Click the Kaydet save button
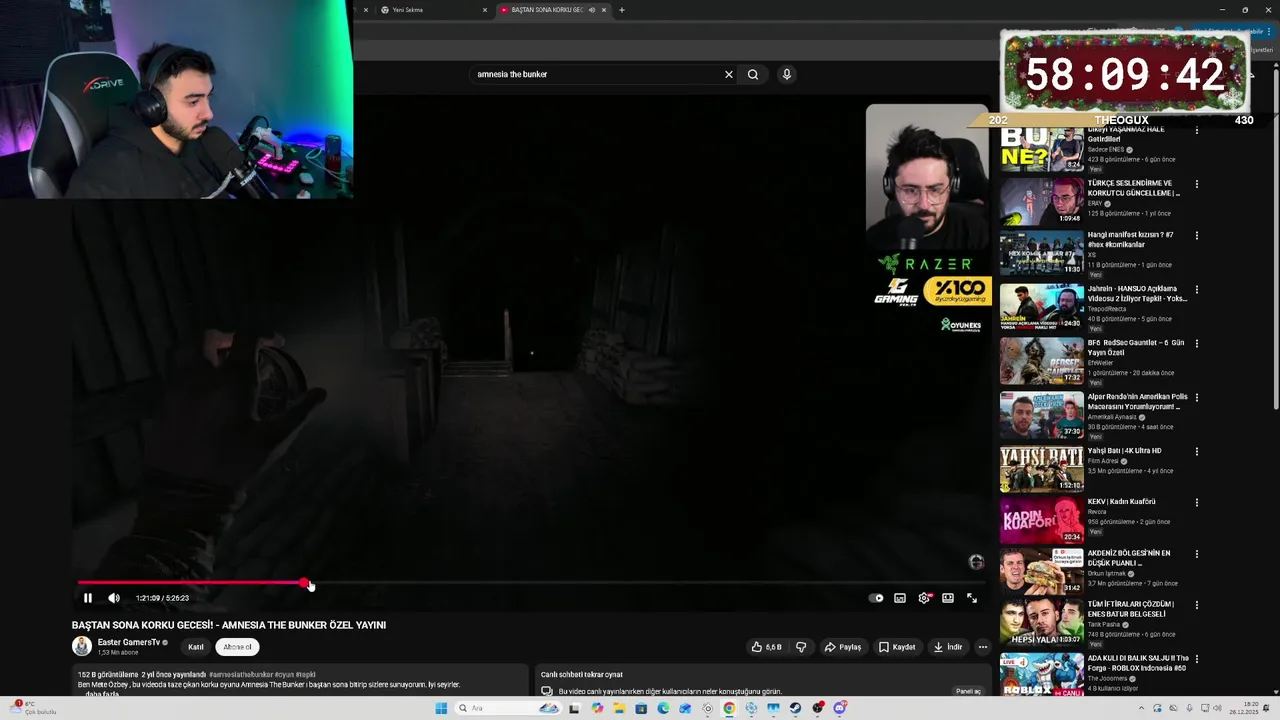1280x720 pixels. tap(897, 647)
